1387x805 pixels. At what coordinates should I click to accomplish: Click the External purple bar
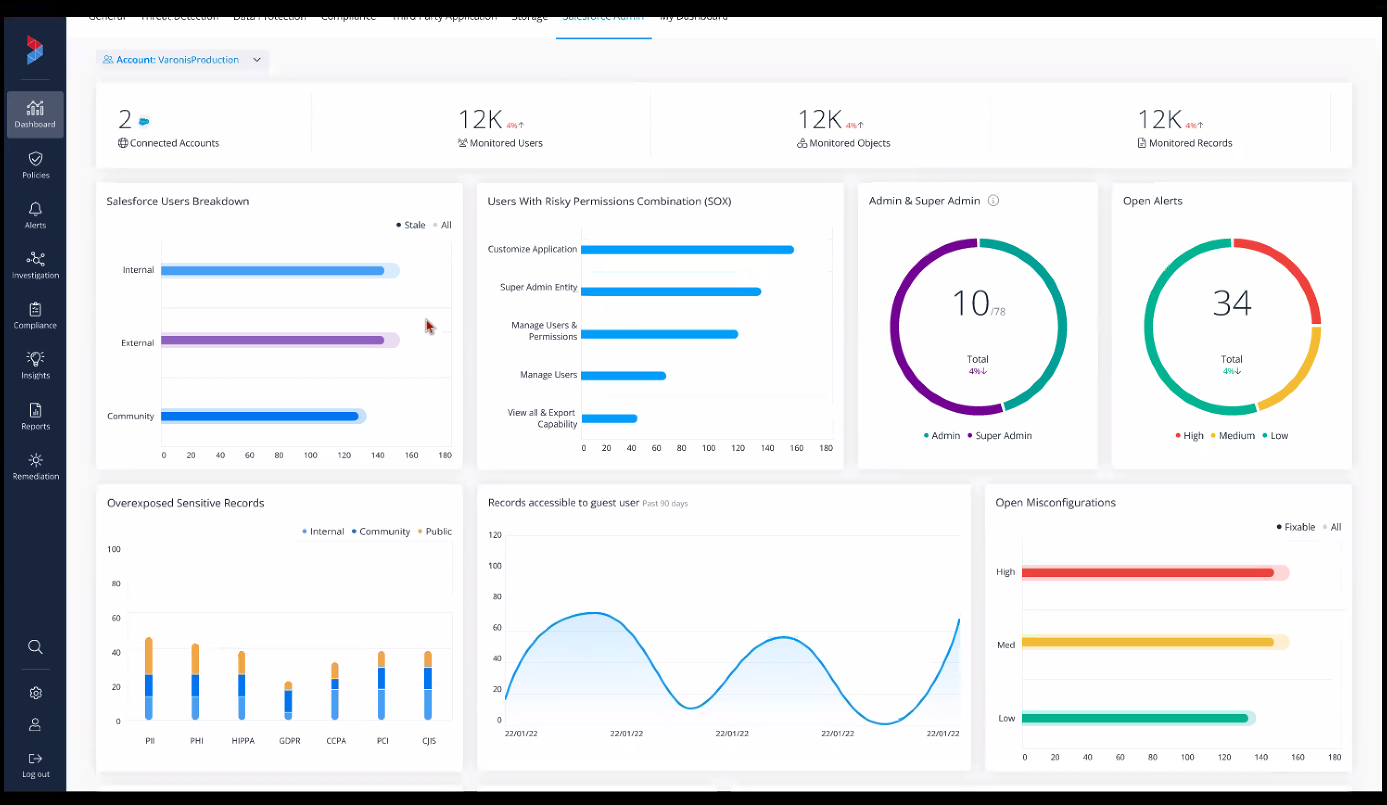pyautogui.click(x=280, y=340)
